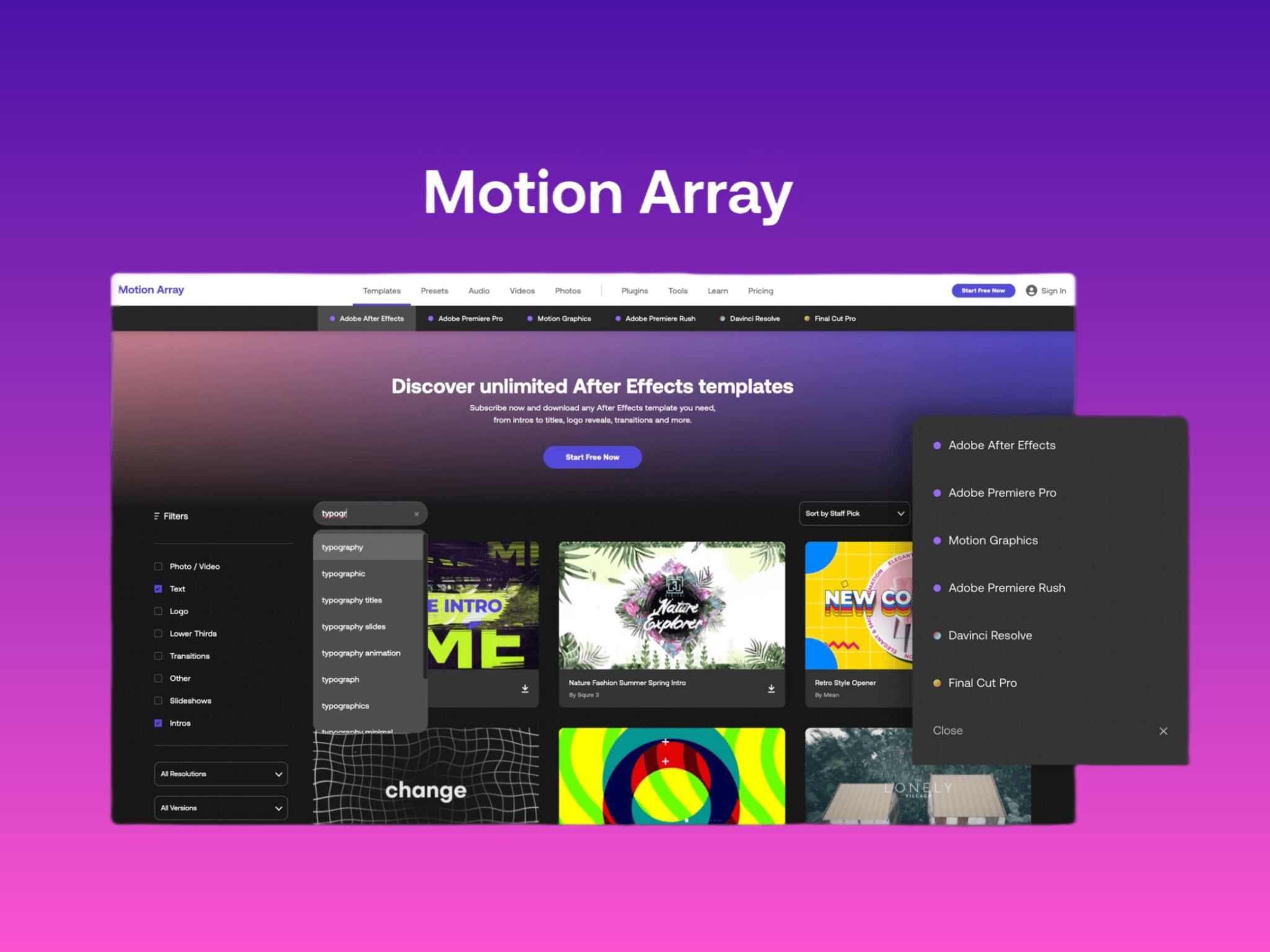Uncheck the Intros filter checkbox
The image size is (1270, 952).
tap(158, 723)
